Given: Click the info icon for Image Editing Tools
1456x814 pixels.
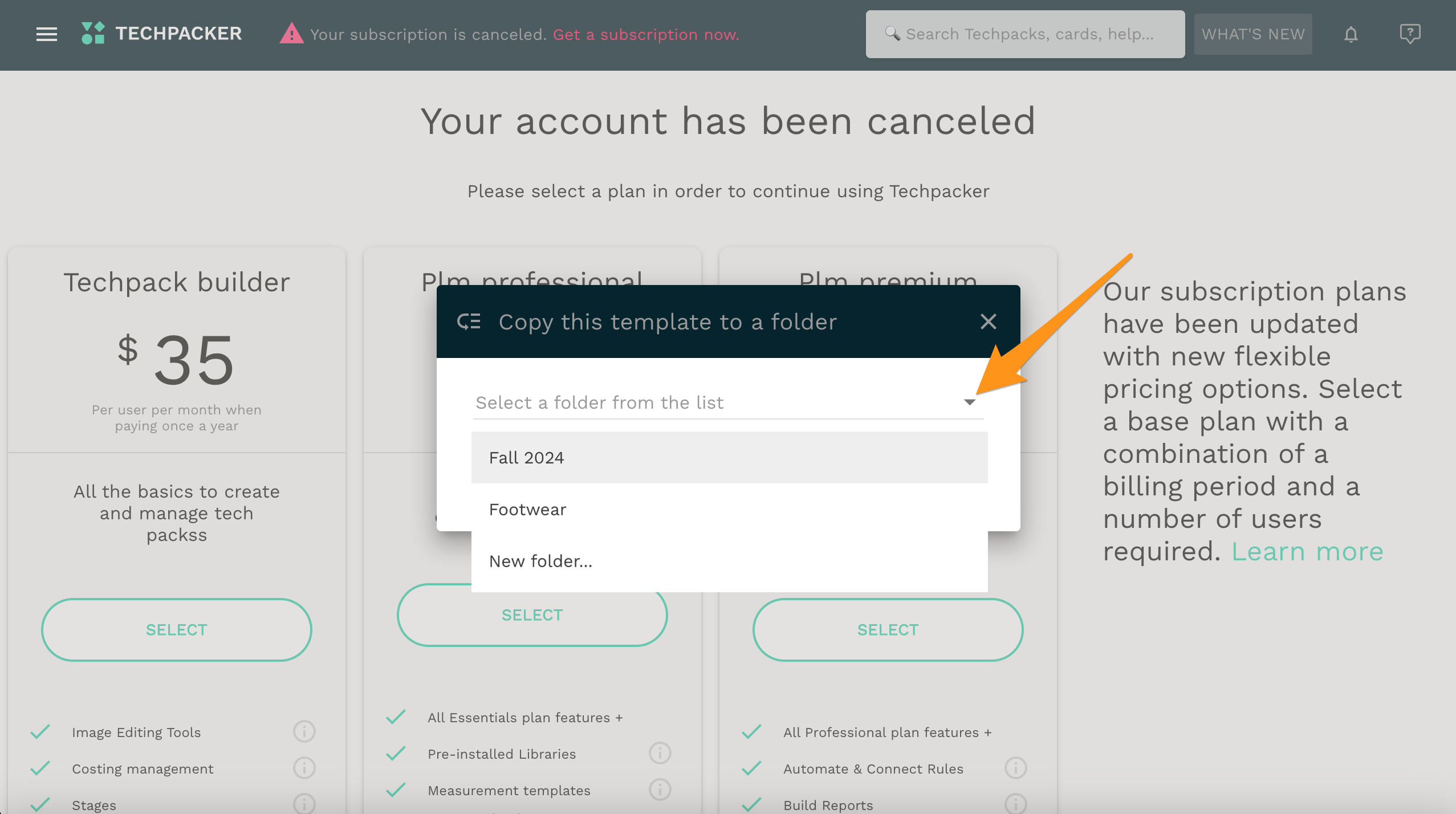Looking at the screenshot, I should coord(304,731).
